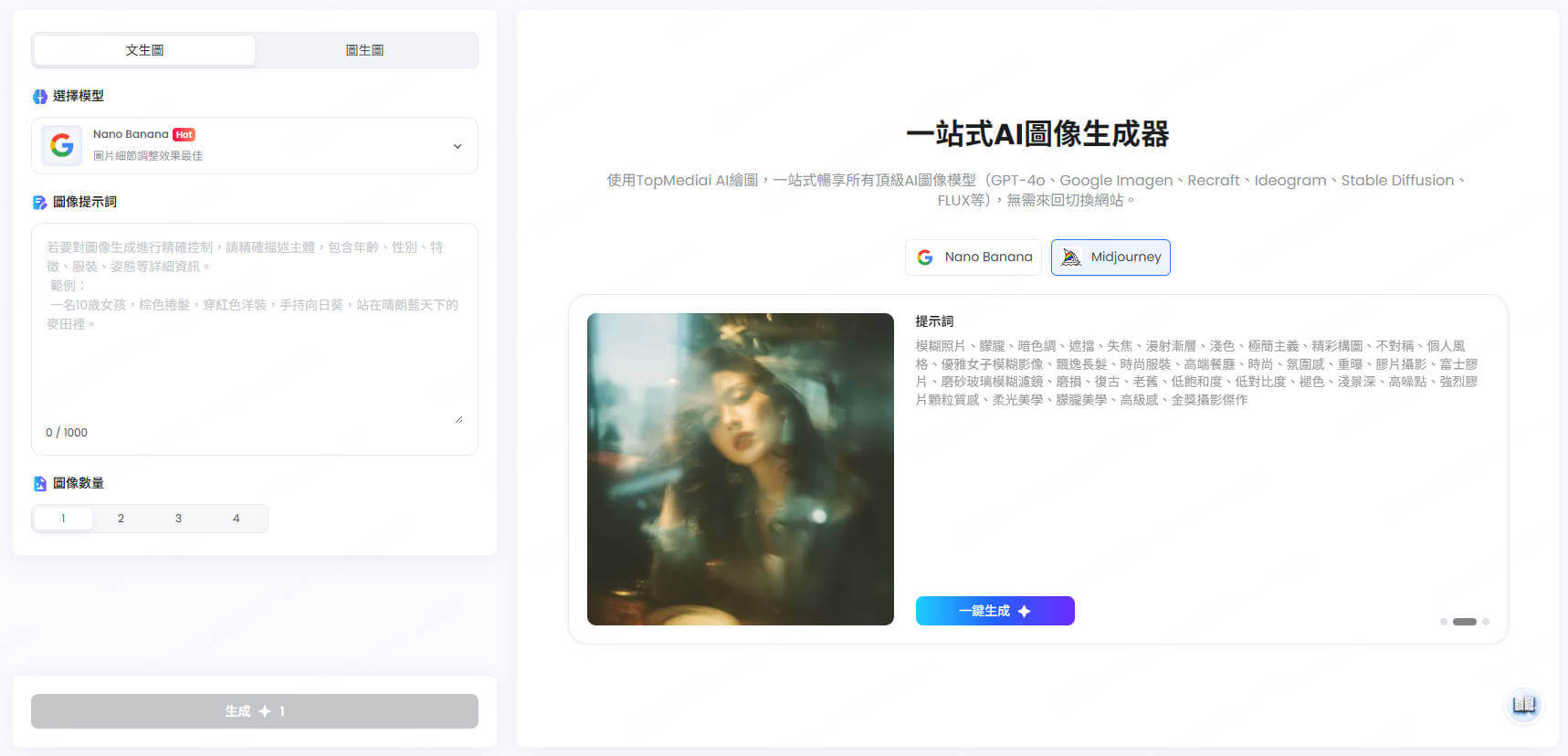Switch to the 文生圖 tab
This screenshot has height=756, width=1568.
144,50
